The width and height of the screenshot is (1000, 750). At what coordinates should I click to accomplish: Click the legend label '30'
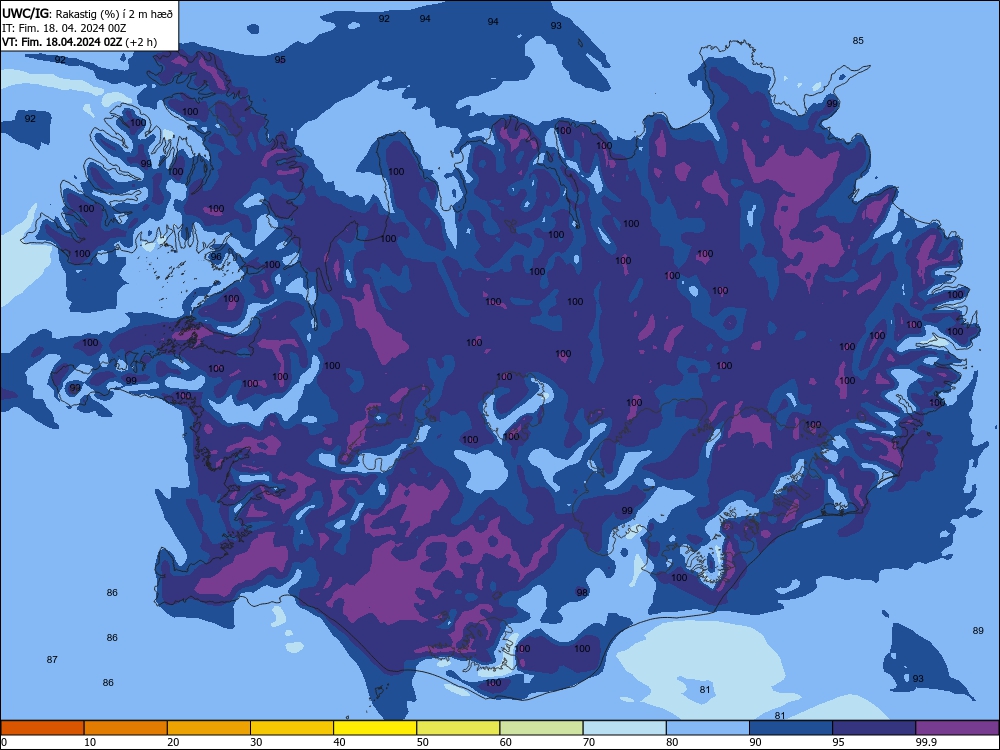coord(256,742)
